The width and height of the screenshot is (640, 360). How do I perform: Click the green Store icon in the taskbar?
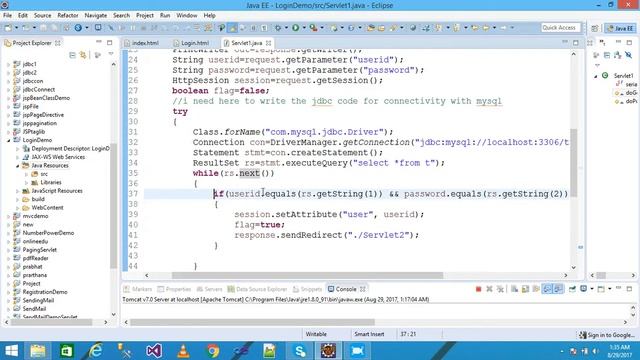point(67,351)
